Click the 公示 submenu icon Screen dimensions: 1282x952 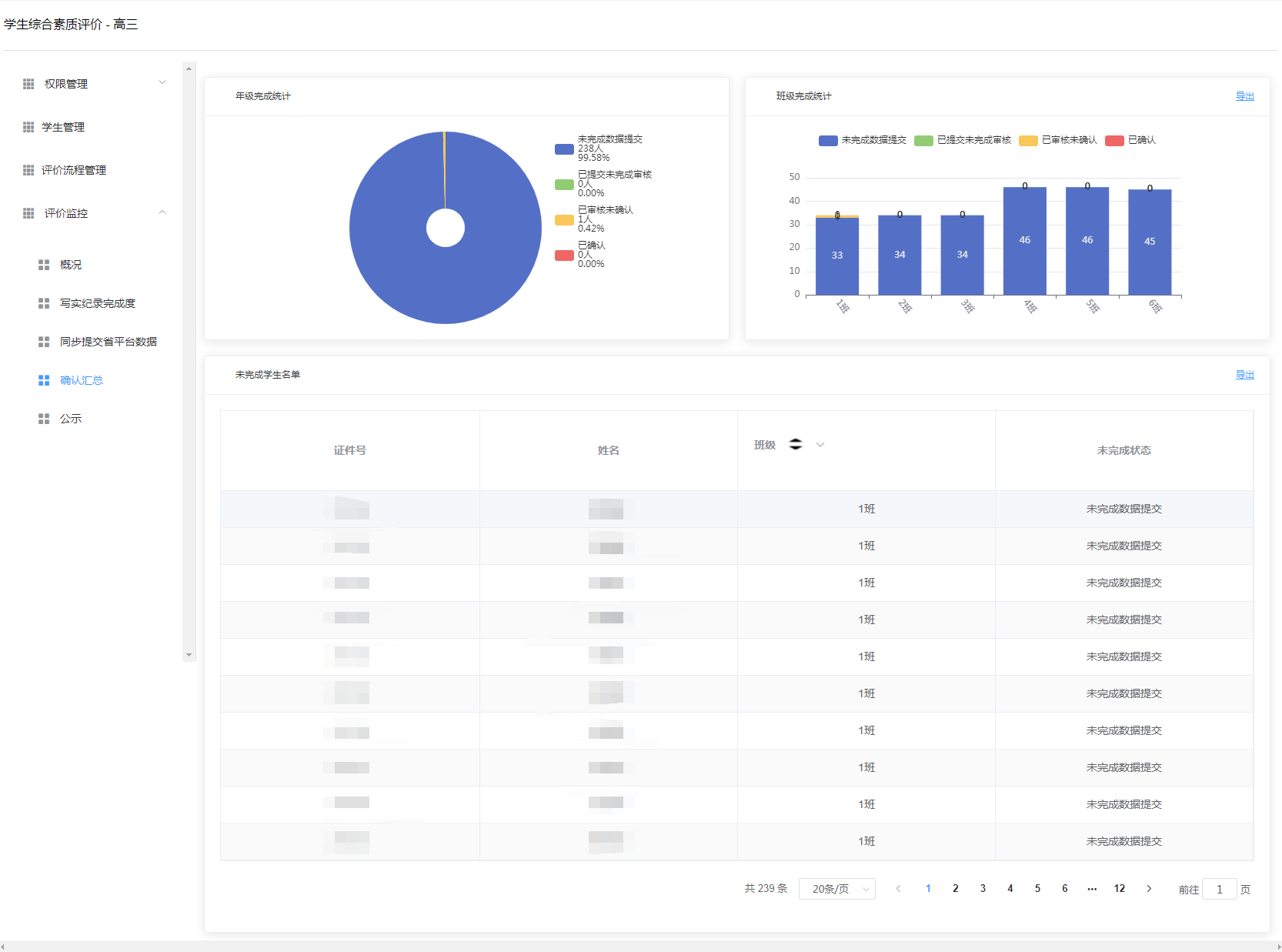44,419
